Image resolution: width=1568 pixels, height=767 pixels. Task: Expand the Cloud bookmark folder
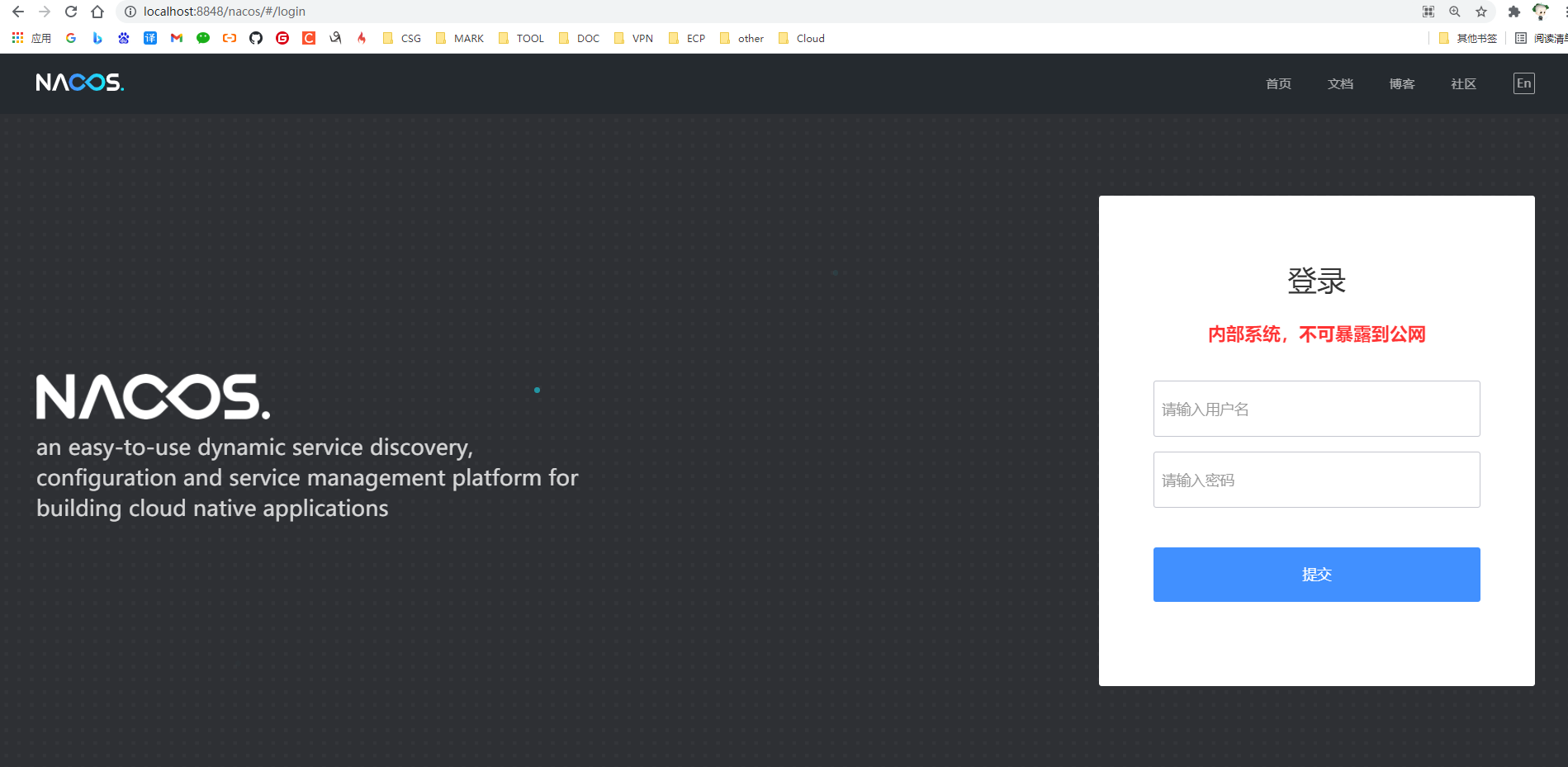802,38
